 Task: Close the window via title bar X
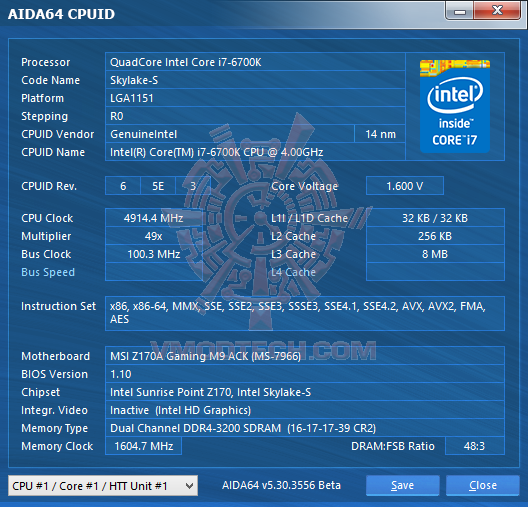497,11
